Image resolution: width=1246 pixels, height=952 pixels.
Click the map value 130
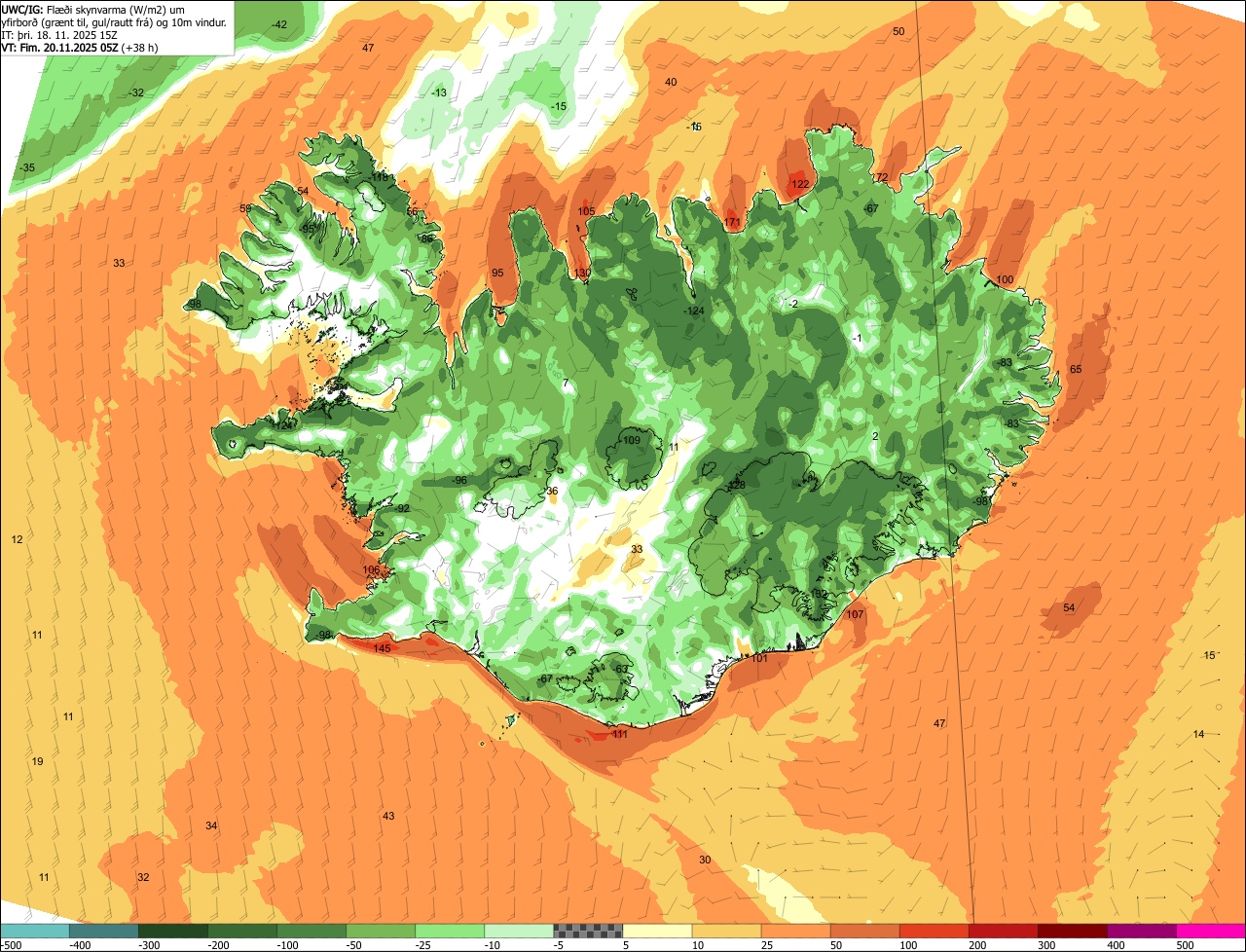click(582, 273)
